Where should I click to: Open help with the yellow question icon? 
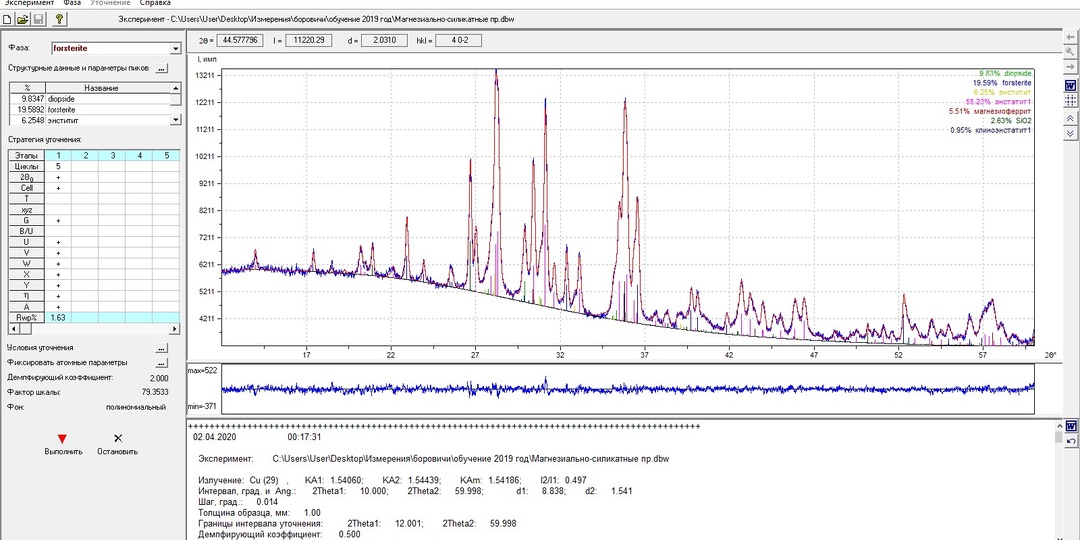click(x=59, y=19)
